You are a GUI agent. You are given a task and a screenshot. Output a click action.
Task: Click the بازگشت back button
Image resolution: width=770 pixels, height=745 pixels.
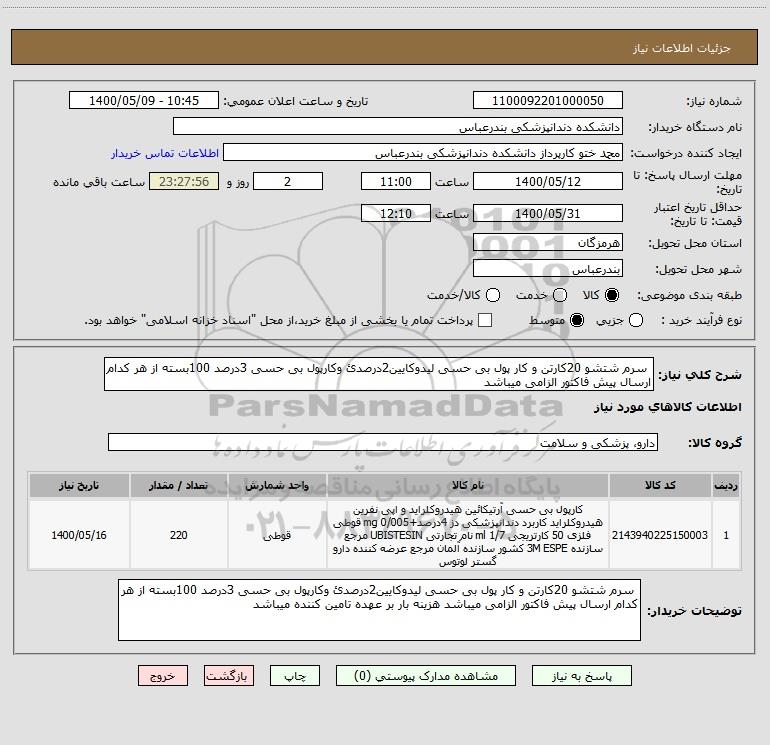click(x=229, y=676)
